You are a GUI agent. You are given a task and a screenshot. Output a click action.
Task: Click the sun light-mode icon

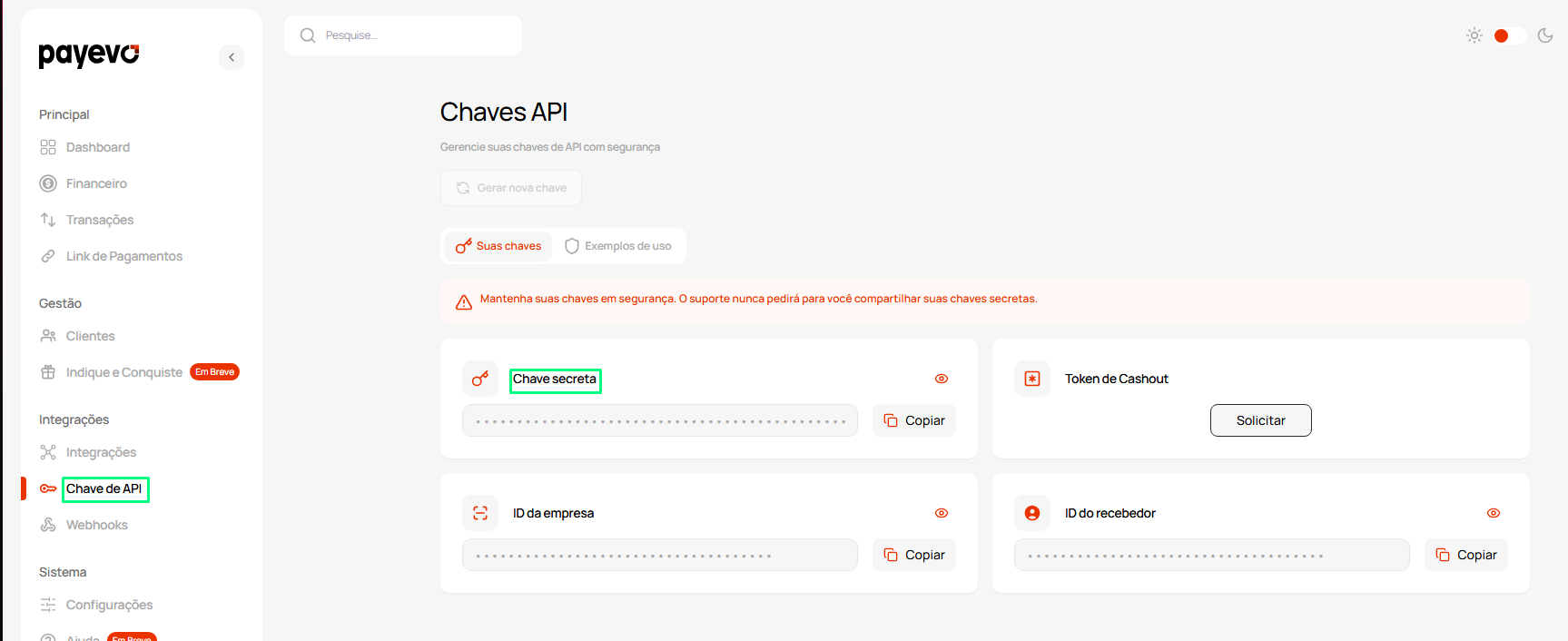coord(1474,35)
